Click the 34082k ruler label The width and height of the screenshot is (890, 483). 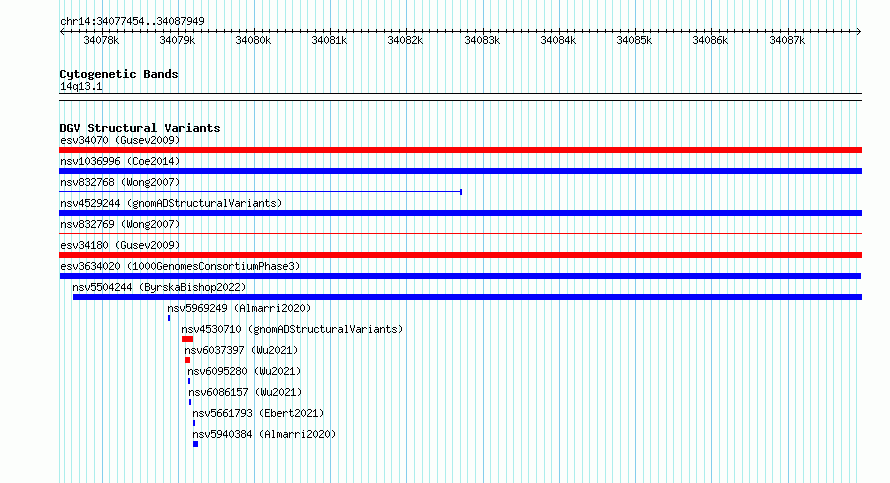click(x=405, y=40)
